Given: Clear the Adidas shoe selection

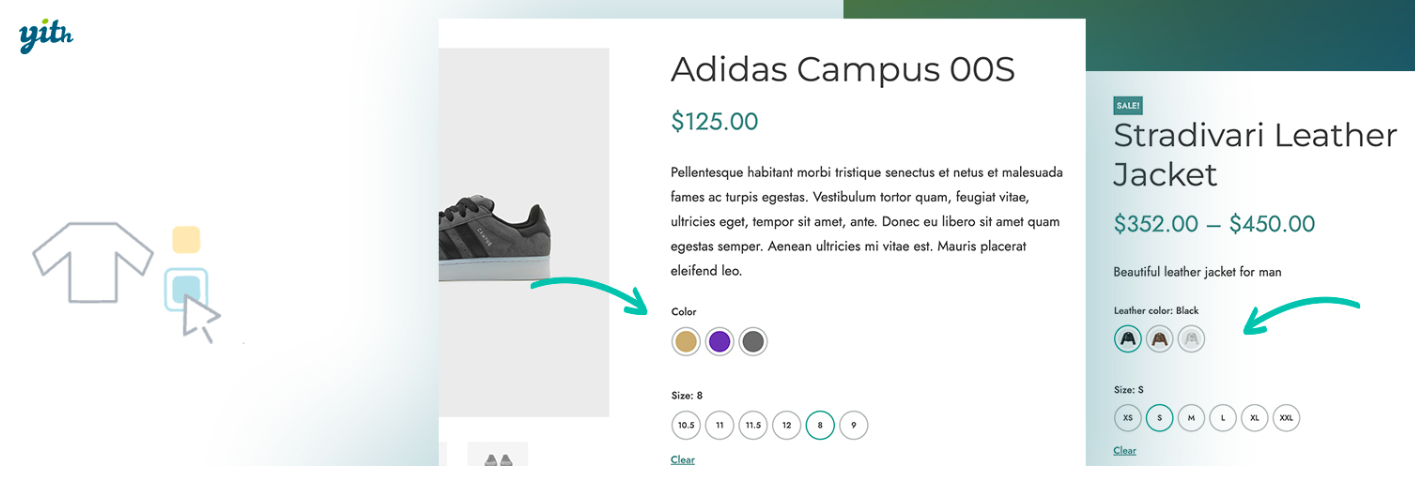Looking at the screenshot, I should pyautogui.click(x=683, y=460).
